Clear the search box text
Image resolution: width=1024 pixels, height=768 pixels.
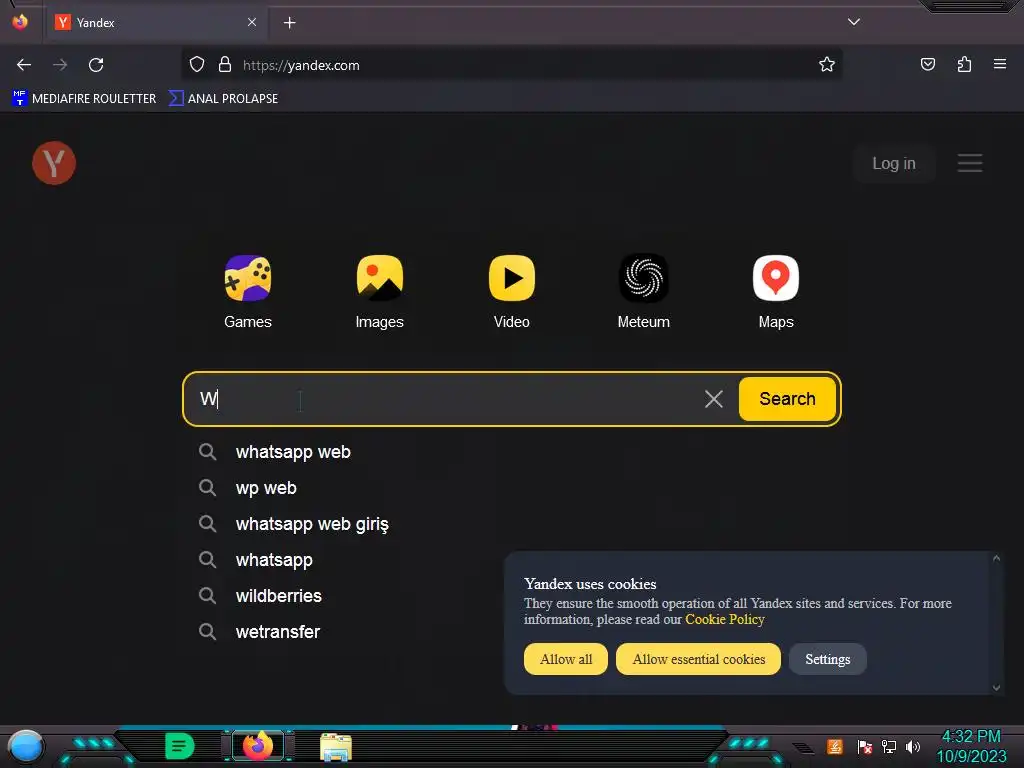(x=713, y=399)
